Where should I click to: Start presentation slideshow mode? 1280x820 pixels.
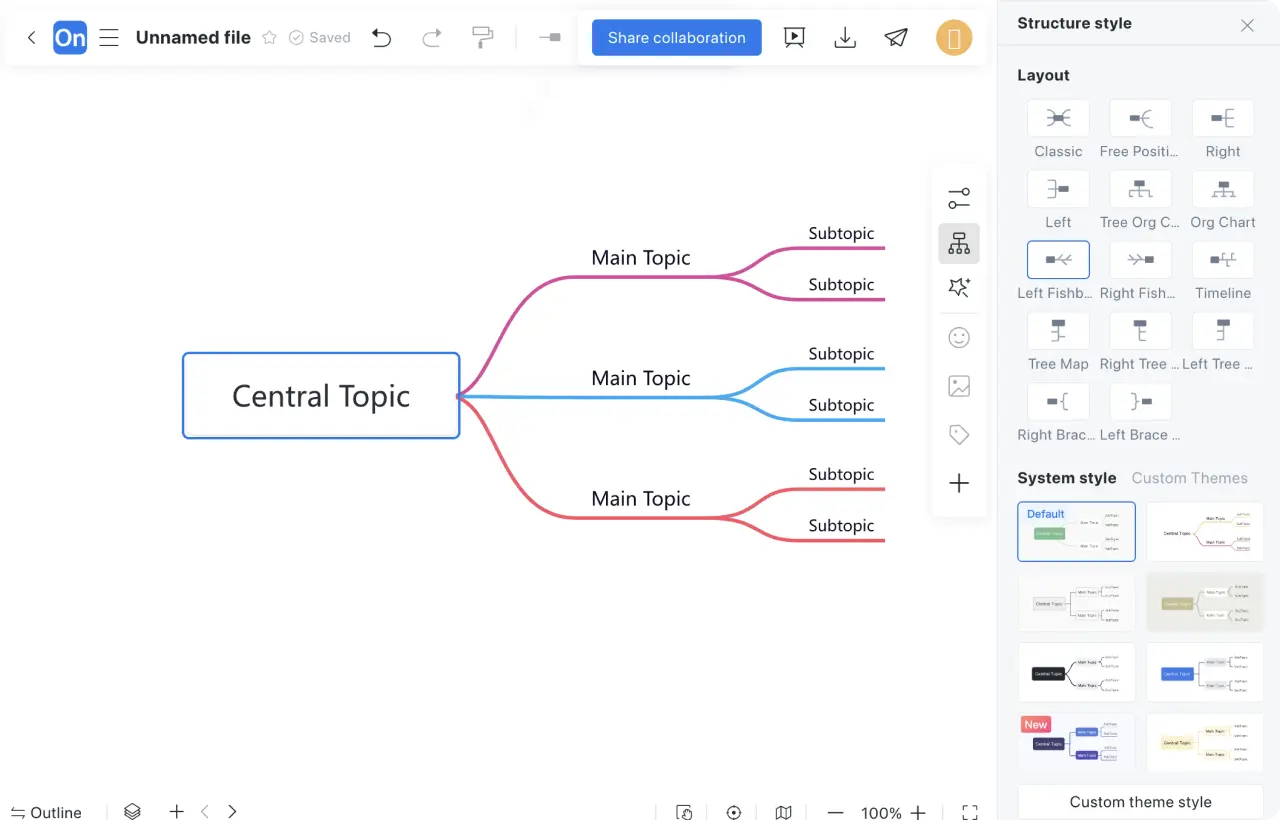(x=794, y=38)
